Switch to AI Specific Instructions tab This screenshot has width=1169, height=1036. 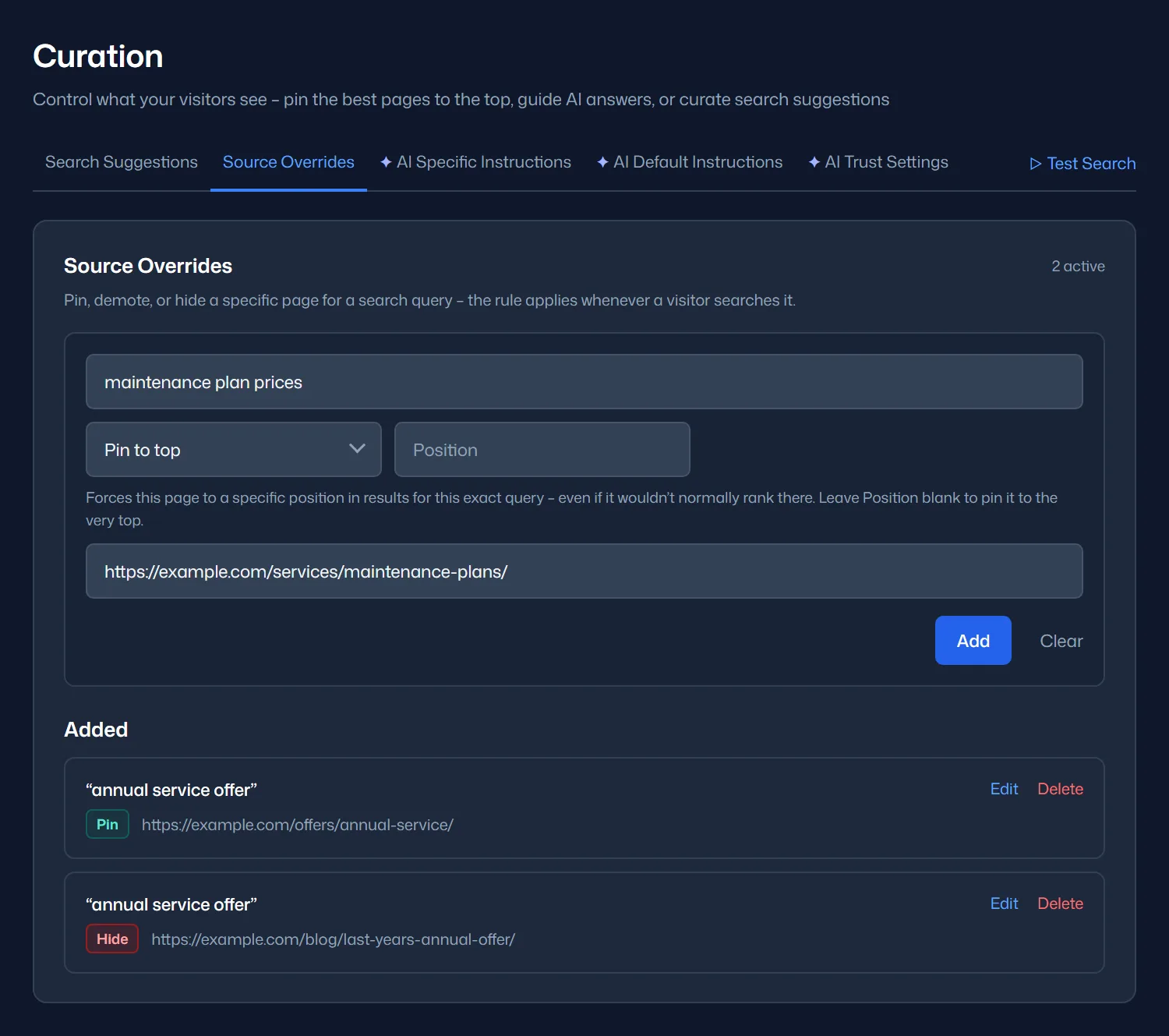(475, 162)
